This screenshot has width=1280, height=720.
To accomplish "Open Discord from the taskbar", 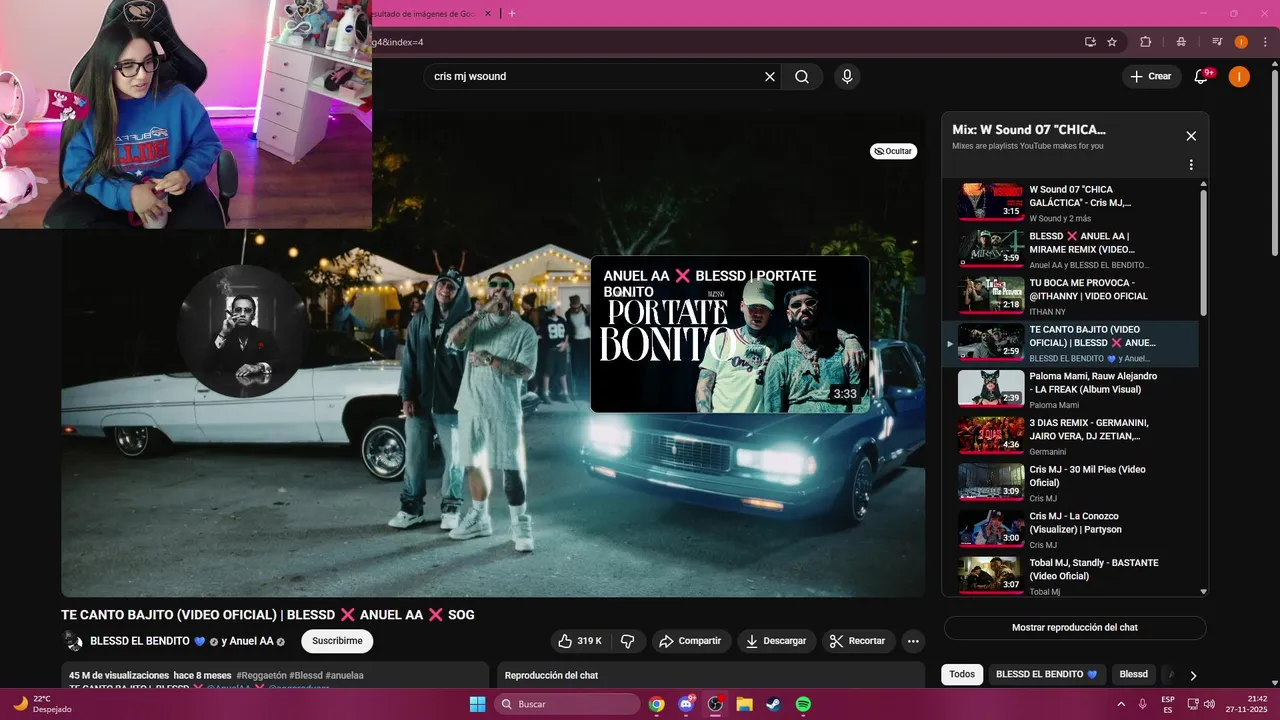I will (x=686, y=704).
